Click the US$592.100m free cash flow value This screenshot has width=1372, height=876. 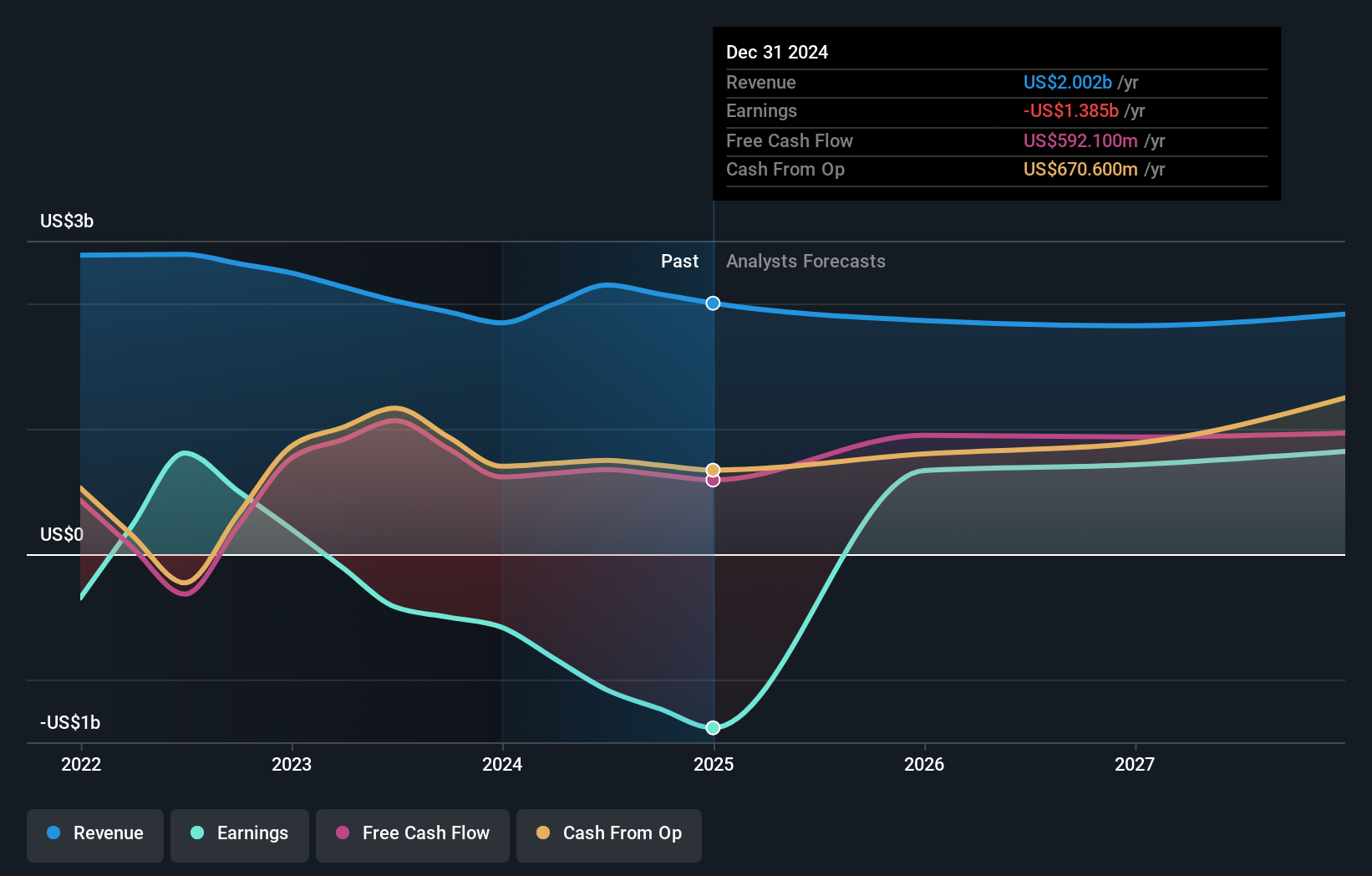pyautogui.click(x=1080, y=140)
